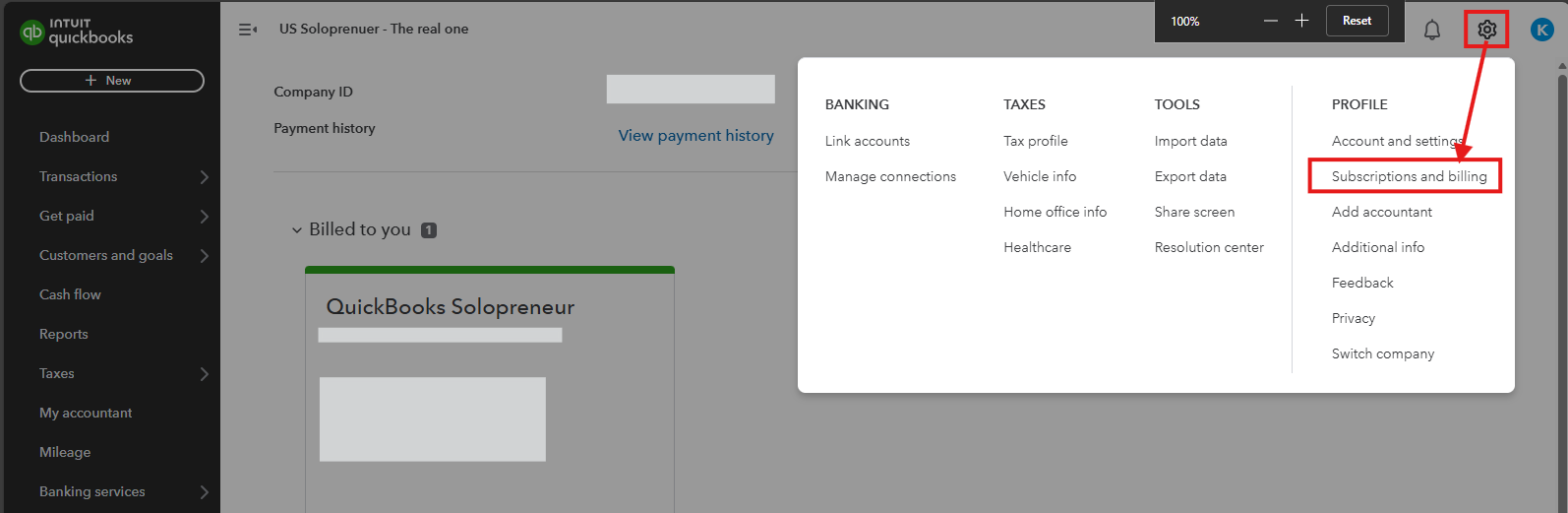The image size is (1568, 513).
Task: Open the settings gear menu
Action: click(1486, 30)
